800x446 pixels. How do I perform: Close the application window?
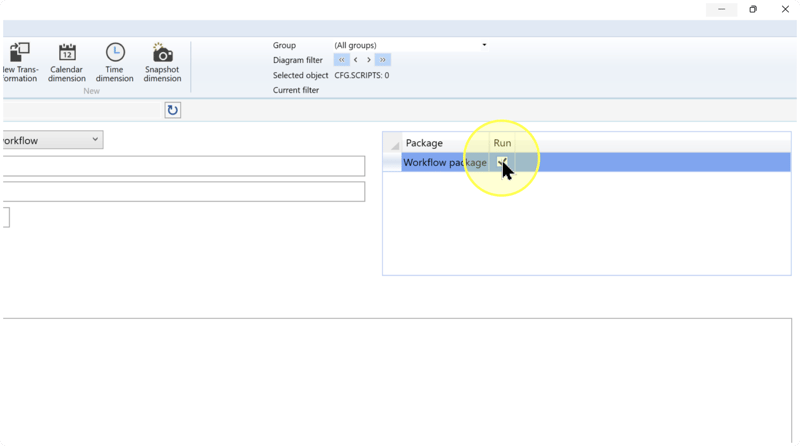[x=785, y=9]
